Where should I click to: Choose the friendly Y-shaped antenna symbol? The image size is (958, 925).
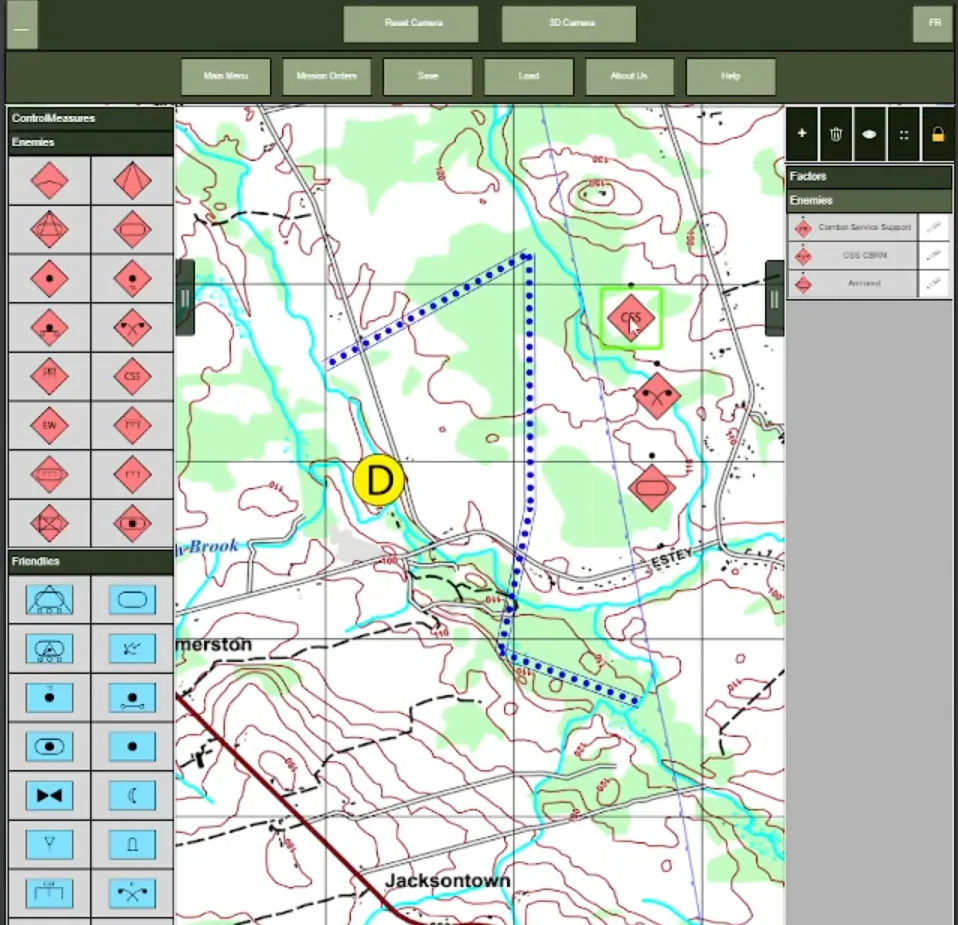[x=49, y=844]
